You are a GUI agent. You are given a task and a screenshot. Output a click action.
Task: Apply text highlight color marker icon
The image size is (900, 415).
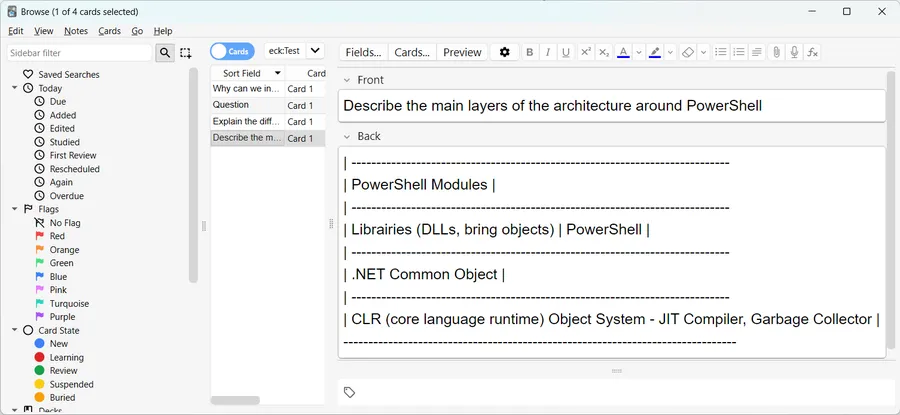654,52
